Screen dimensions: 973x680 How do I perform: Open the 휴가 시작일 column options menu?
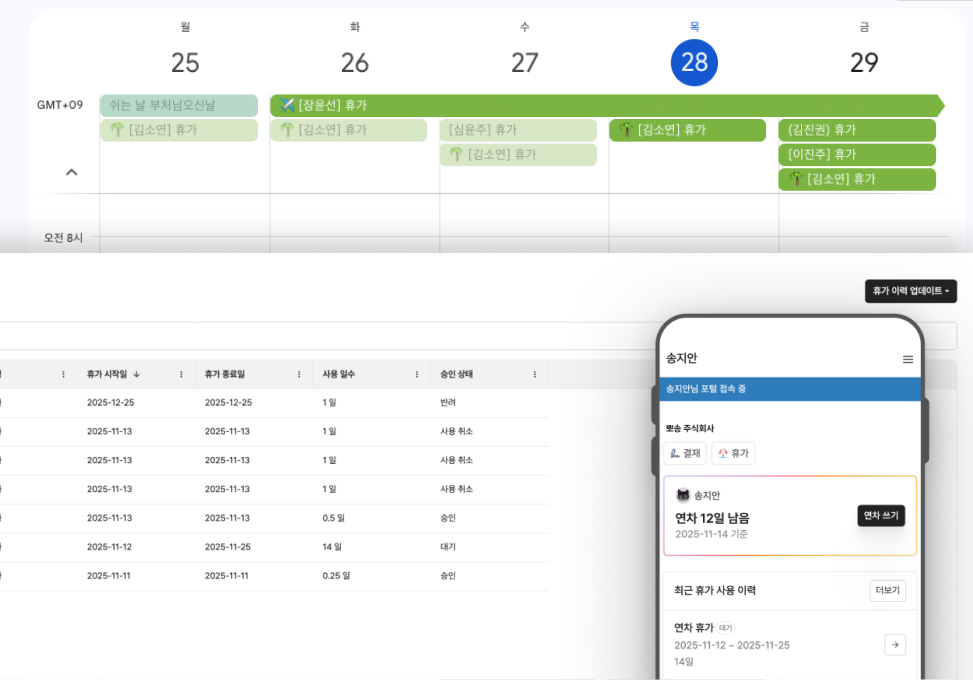click(181, 374)
